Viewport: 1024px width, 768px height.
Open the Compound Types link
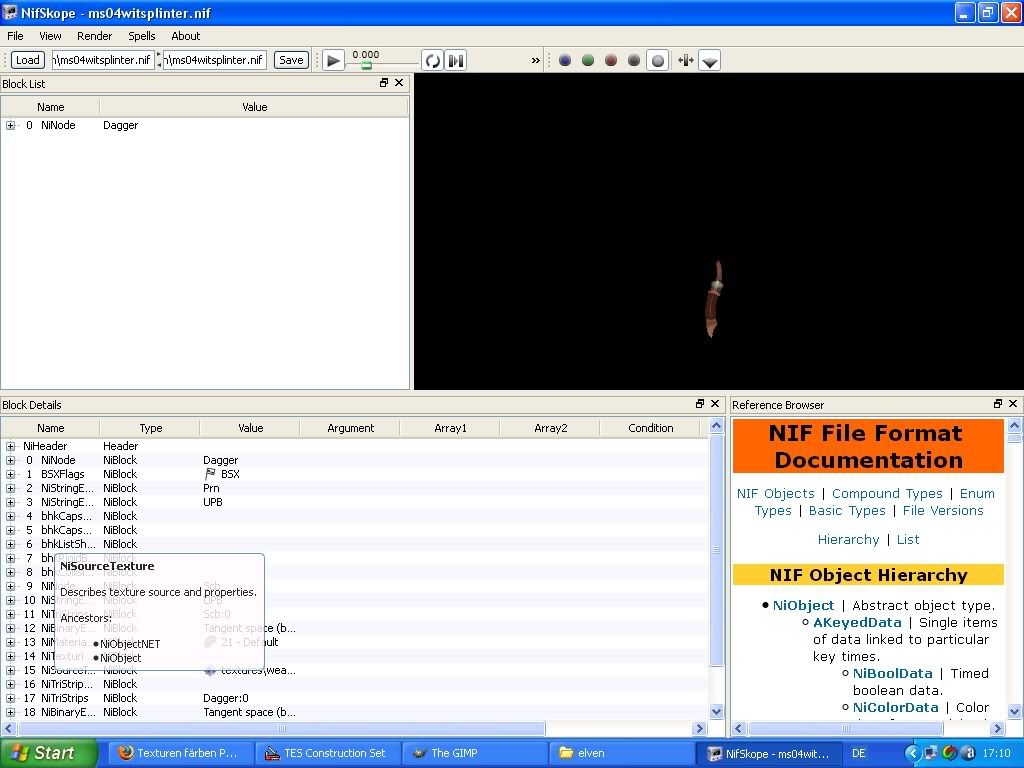coord(887,493)
